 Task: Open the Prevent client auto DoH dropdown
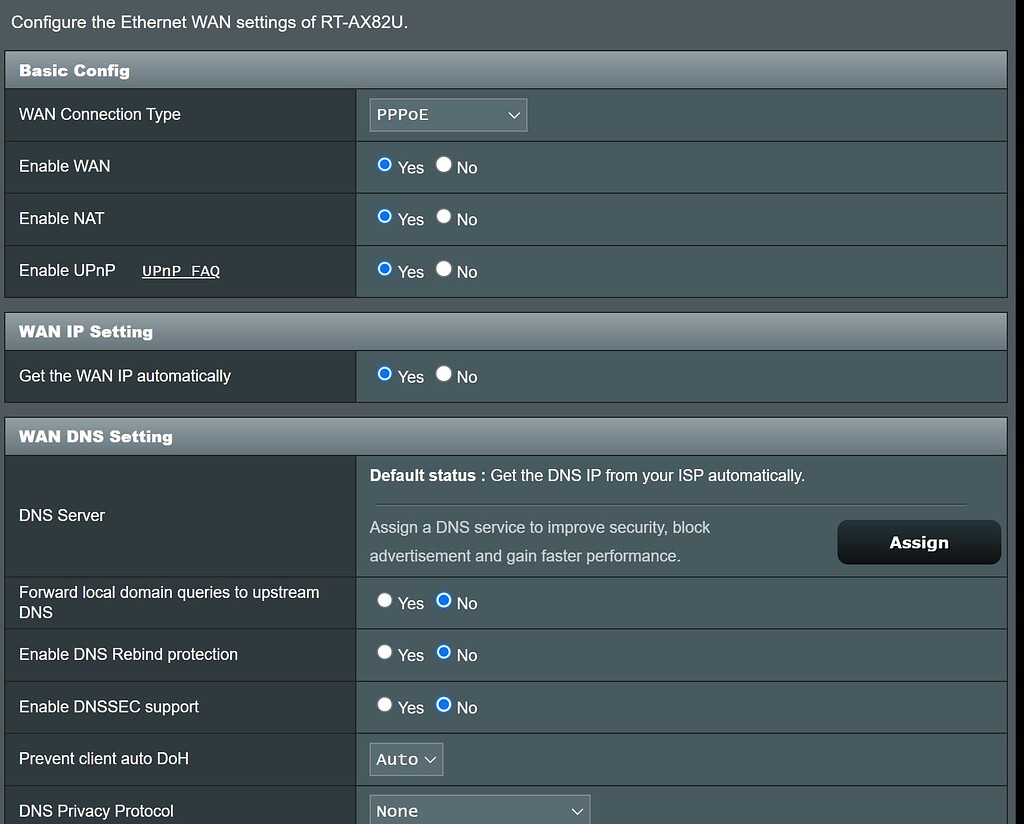405,758
